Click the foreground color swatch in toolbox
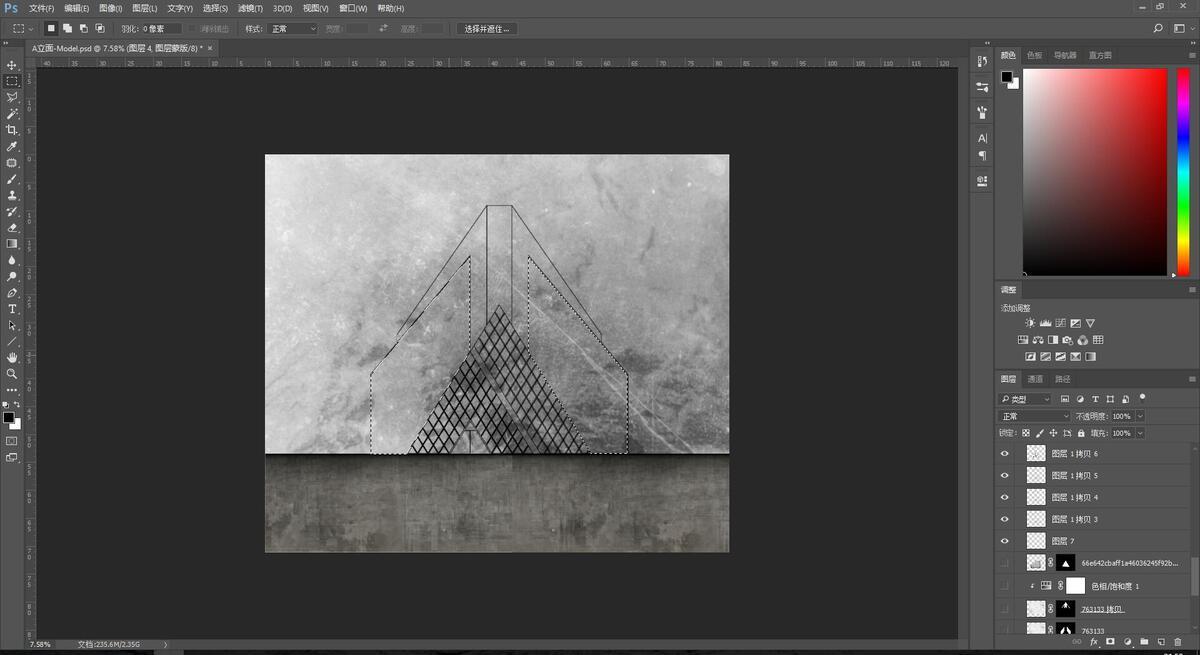The image size is (1200, 655). 8,417
